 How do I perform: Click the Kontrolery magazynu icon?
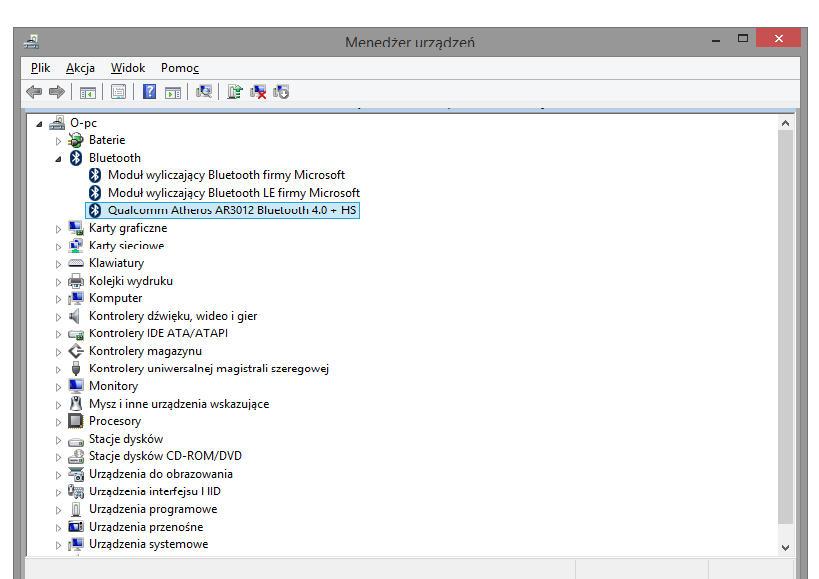[x=76, y=351]
